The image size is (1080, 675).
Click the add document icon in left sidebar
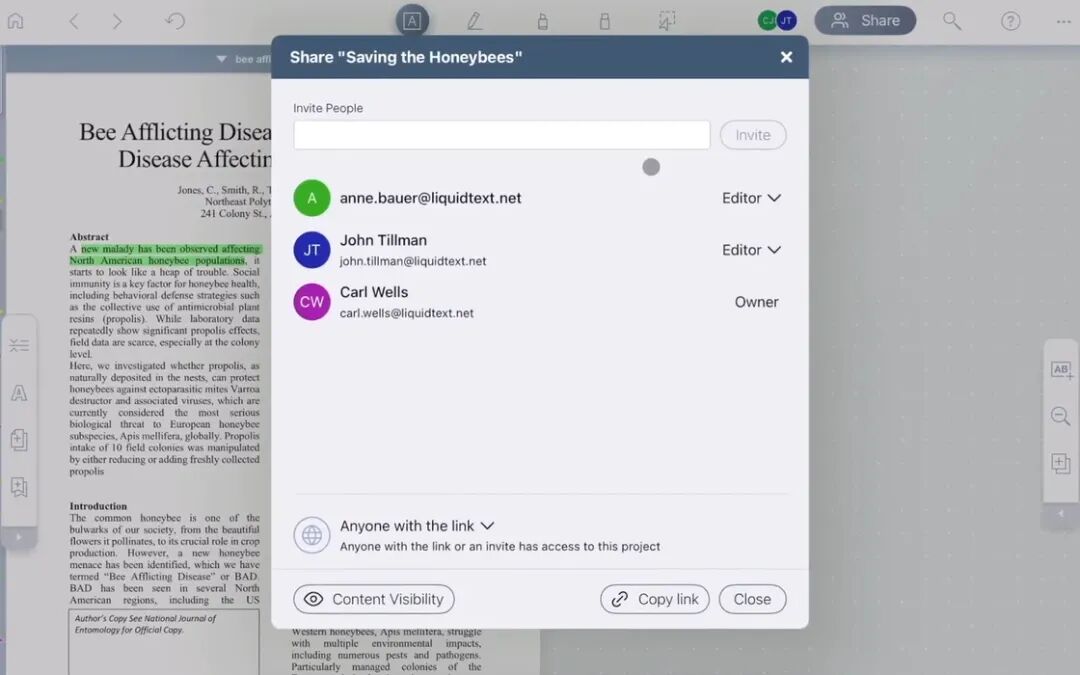click(19, 439)
